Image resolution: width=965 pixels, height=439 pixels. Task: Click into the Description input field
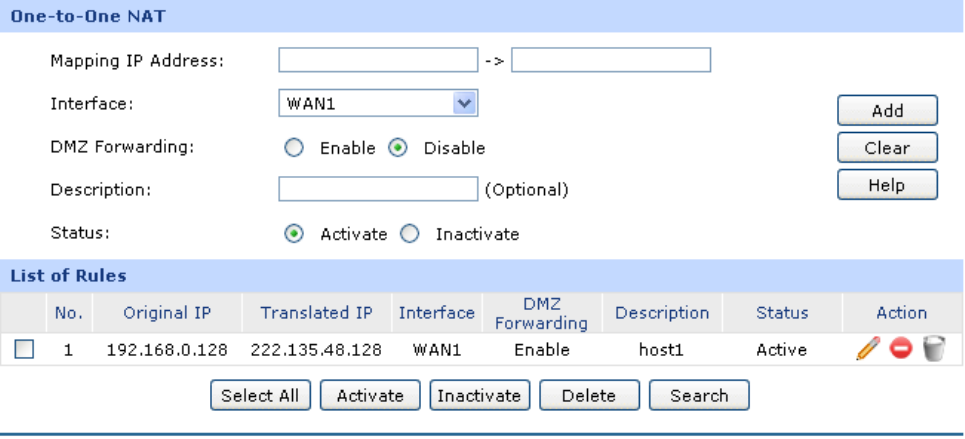coord(378,189)
